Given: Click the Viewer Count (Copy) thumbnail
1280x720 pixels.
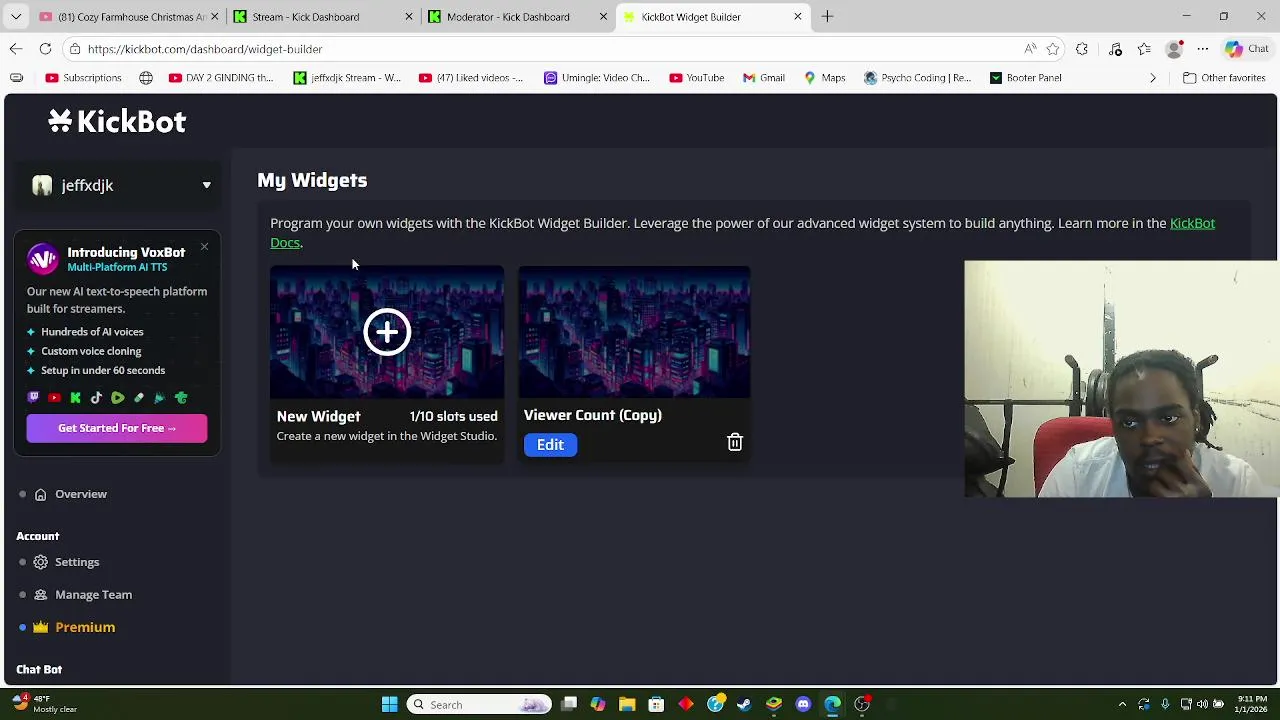Looking at the screenshot, I should coord(634,332).
